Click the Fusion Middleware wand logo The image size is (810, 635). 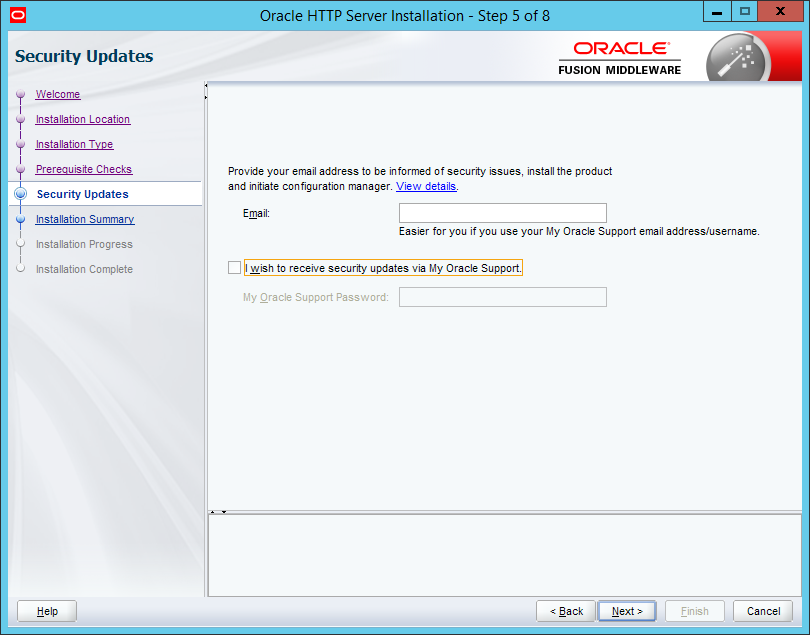click(736, 60)
